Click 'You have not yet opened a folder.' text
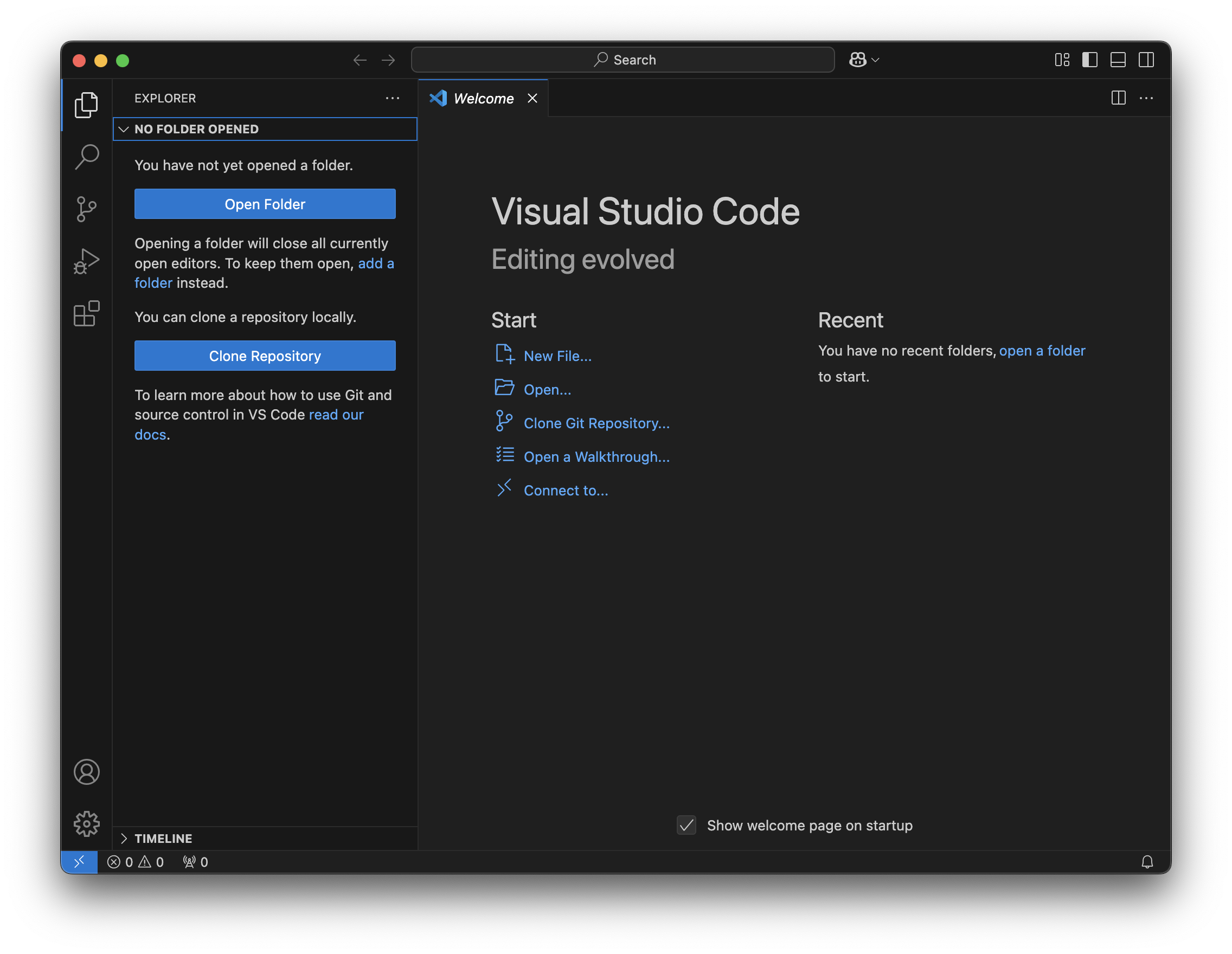The height and width of the screenshot is (954, 1232). click(243, 165)
